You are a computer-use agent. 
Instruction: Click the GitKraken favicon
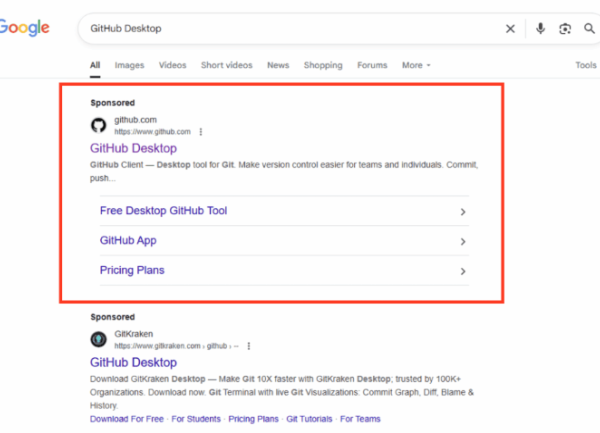(x=99, y=339)
